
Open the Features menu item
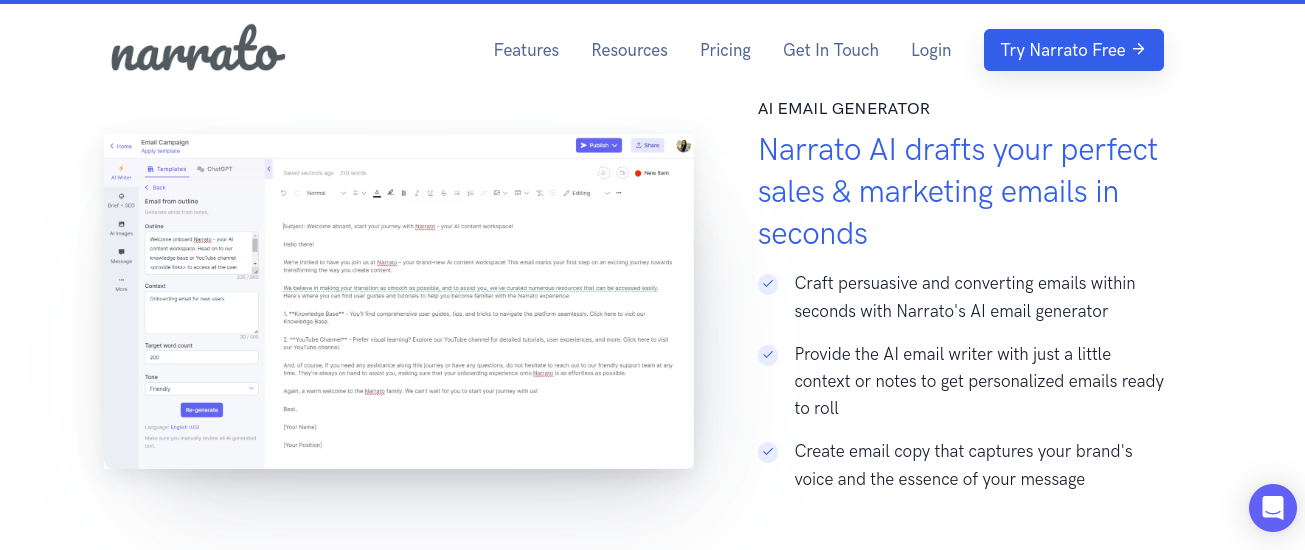[526, 50]
